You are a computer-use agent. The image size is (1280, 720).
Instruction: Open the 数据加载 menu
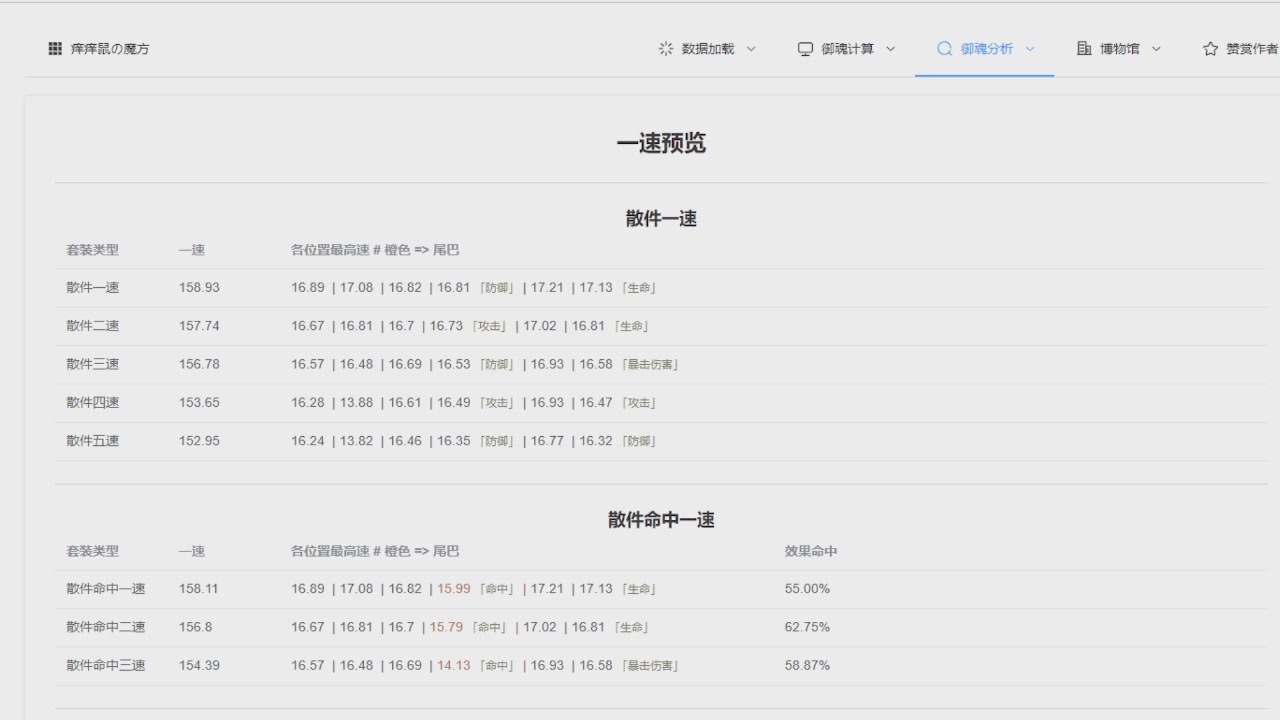click(x=707, y=49)
